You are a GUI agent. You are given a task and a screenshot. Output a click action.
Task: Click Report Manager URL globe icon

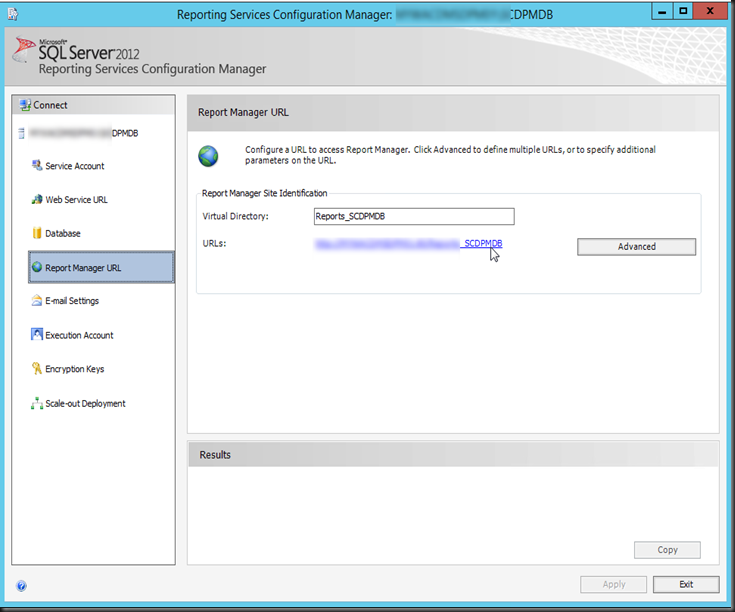(37, 267)
